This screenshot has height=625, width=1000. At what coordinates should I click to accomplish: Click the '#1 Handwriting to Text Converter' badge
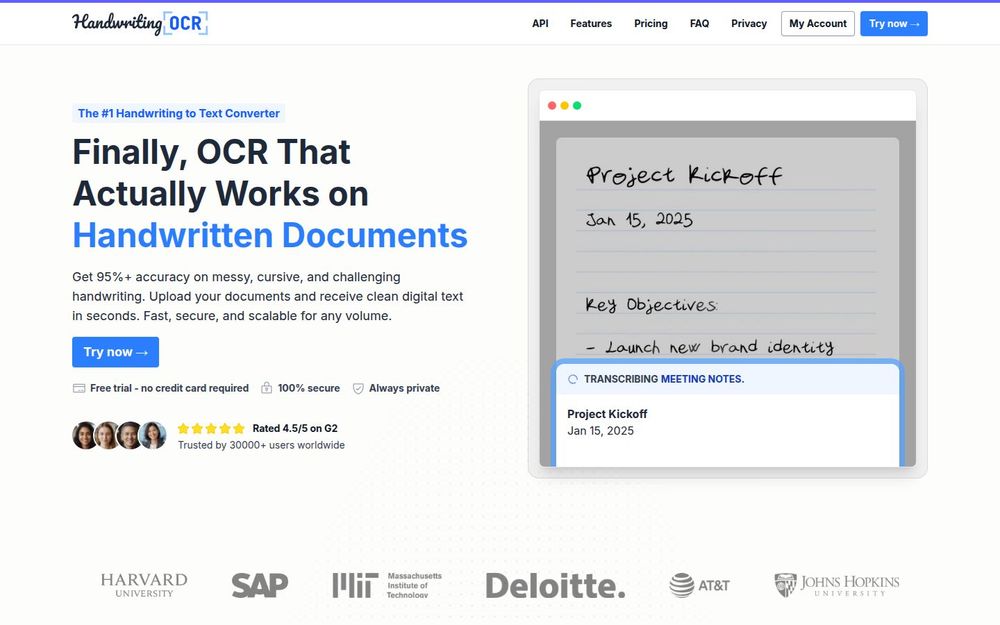click(x=179, y=114)
